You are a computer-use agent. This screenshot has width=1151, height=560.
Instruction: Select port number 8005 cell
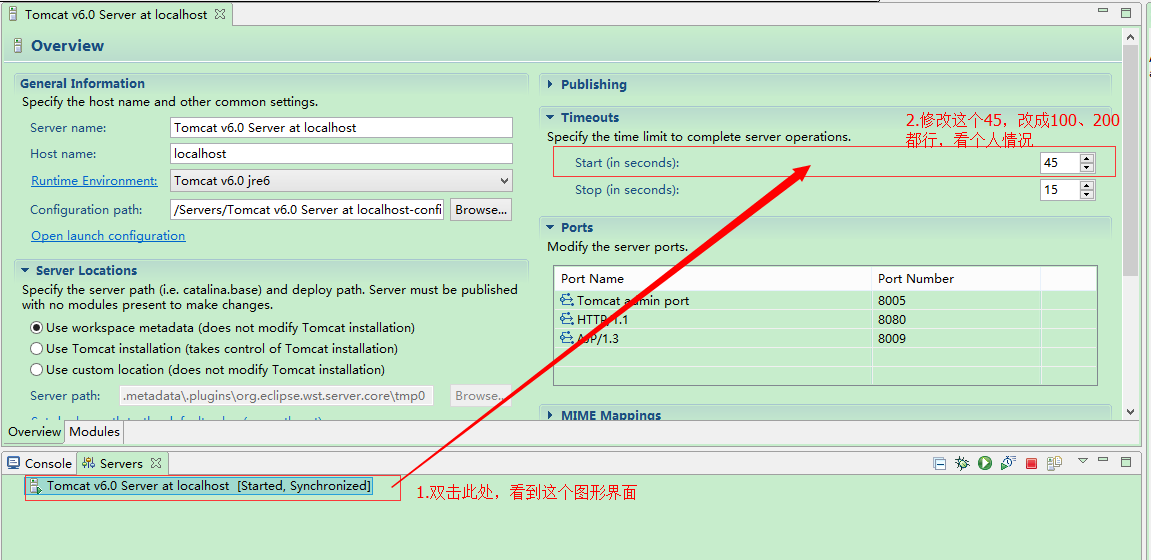[956, 300]
